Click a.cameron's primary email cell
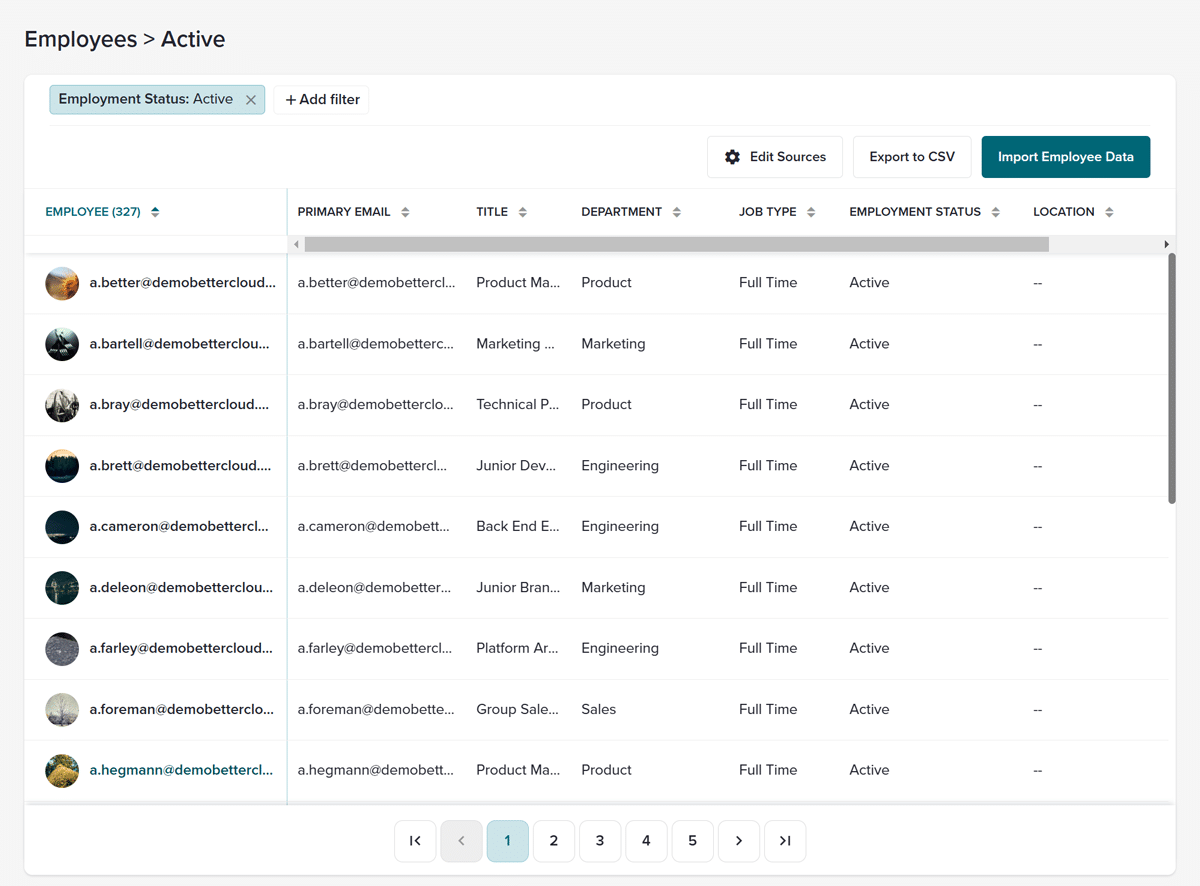Viewport: 1200px width, 886px height. pos(374,527)
